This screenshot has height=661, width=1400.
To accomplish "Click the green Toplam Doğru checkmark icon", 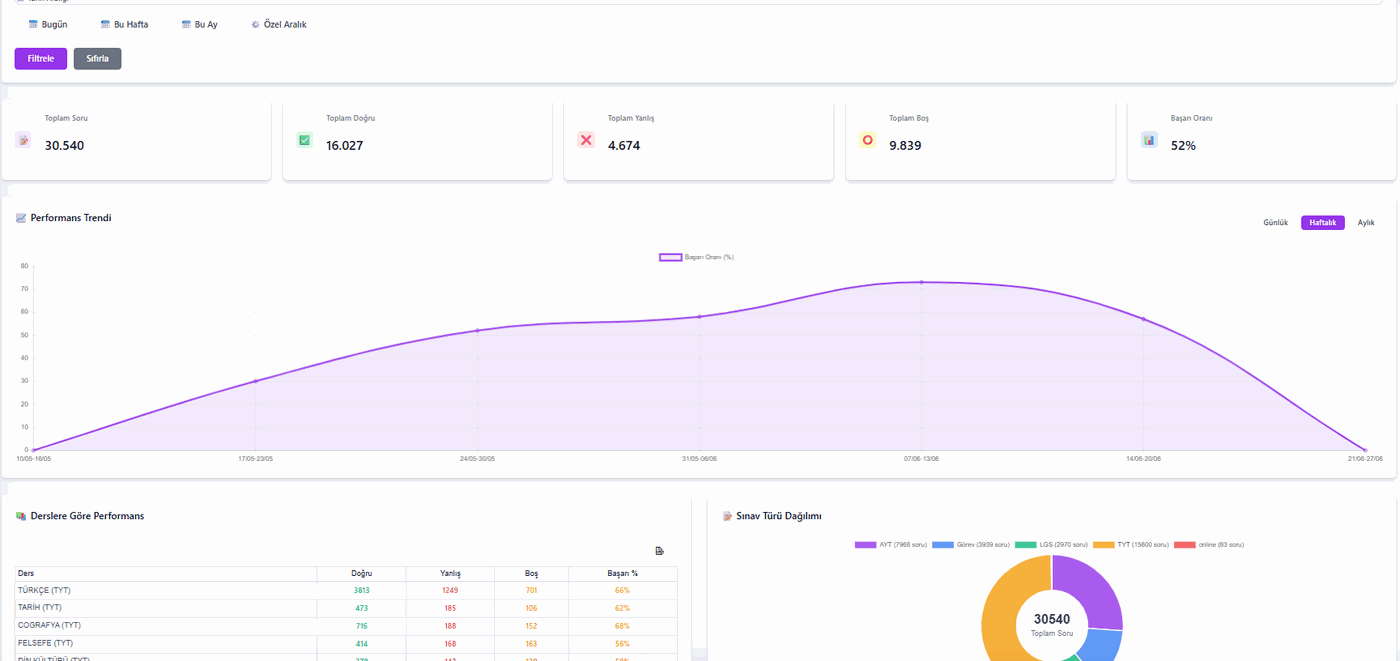I will point(305,140).
